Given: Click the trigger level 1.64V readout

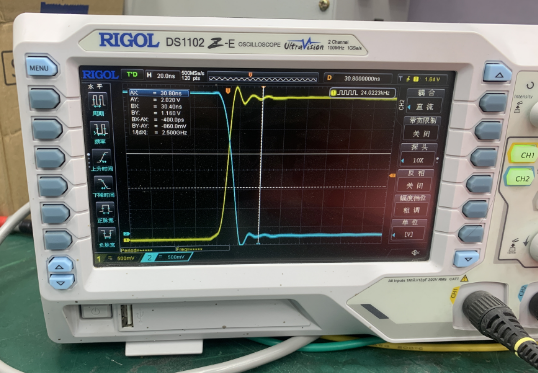Looking at the screenshot, I should point(423,79).
